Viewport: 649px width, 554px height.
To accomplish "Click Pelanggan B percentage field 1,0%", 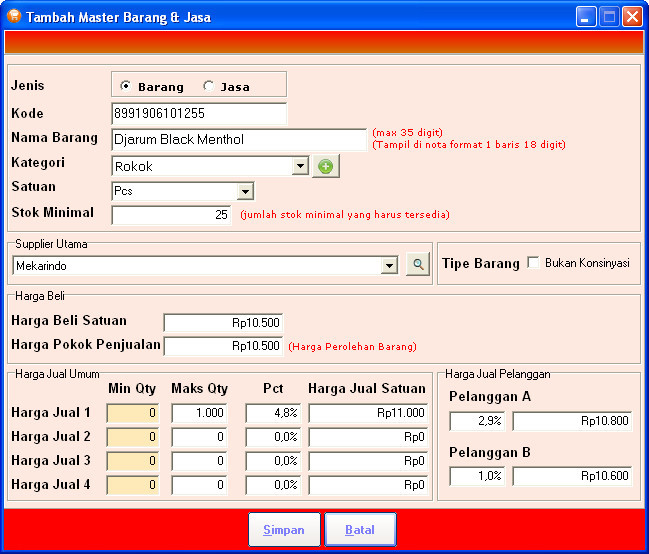I will 477,476.
